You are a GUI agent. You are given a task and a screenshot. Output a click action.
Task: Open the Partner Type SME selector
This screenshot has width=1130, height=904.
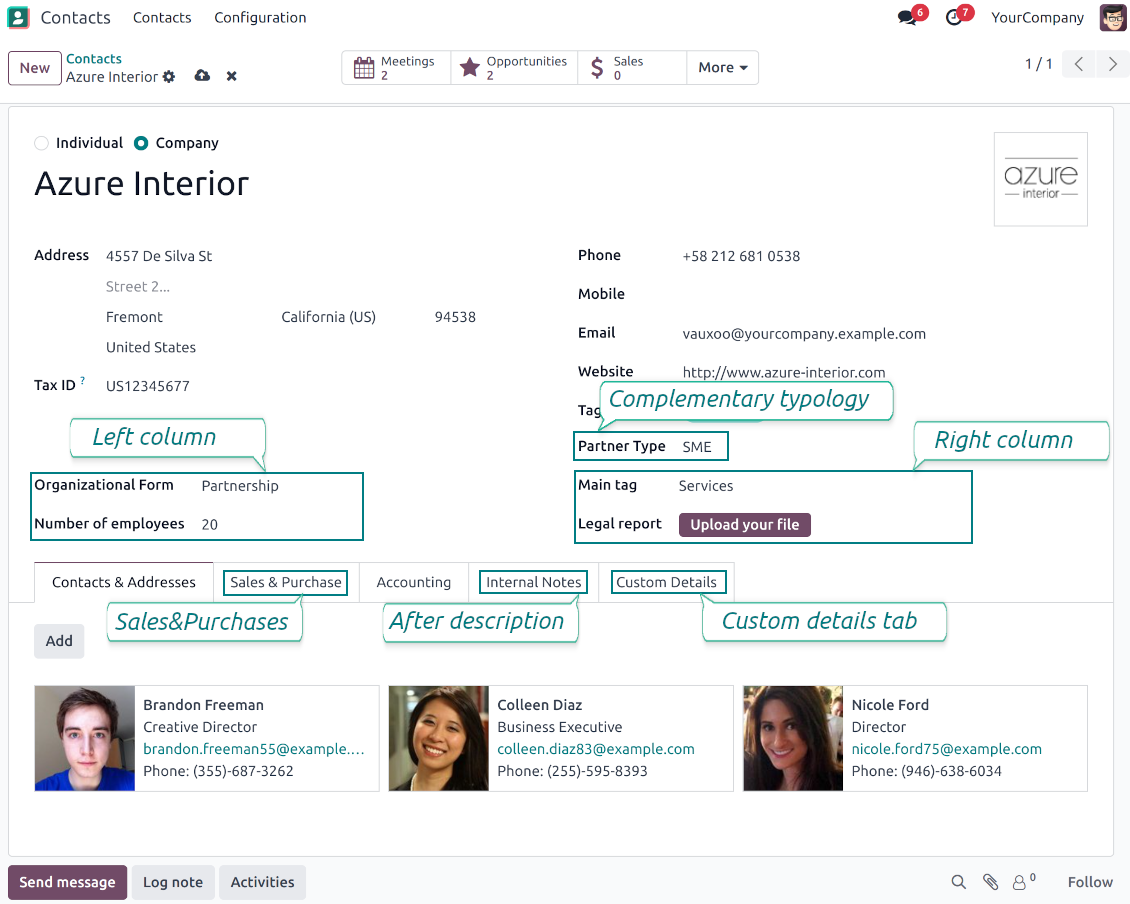tap(697, 447)
